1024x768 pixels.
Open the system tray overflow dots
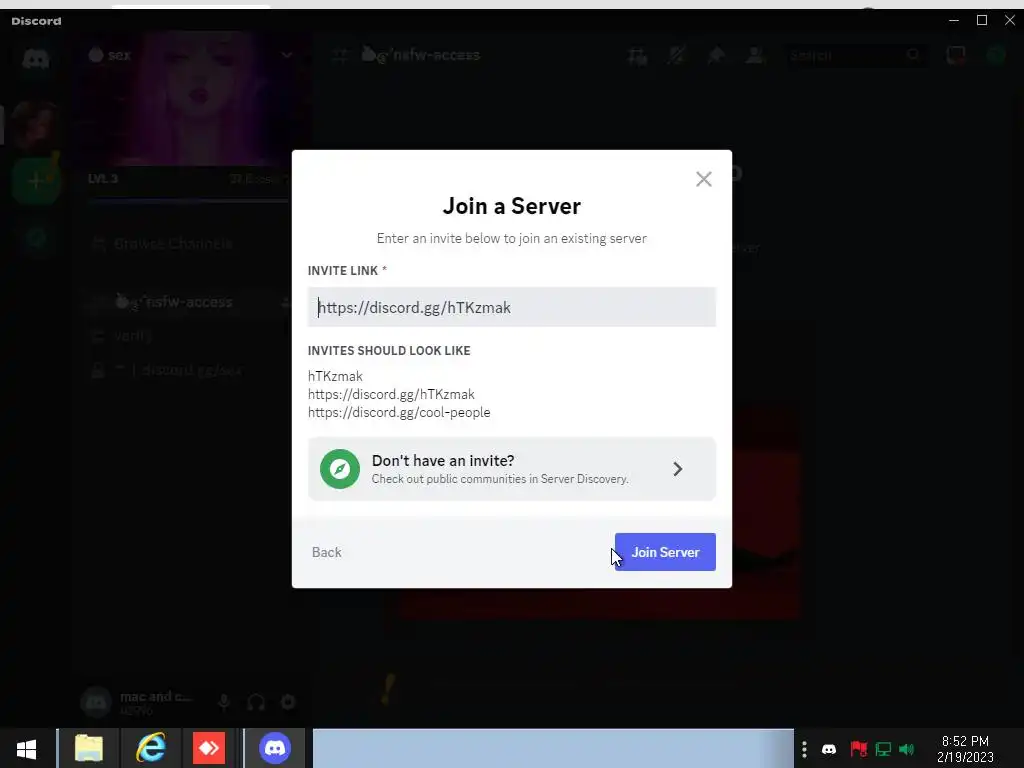[x=804, y=749]
